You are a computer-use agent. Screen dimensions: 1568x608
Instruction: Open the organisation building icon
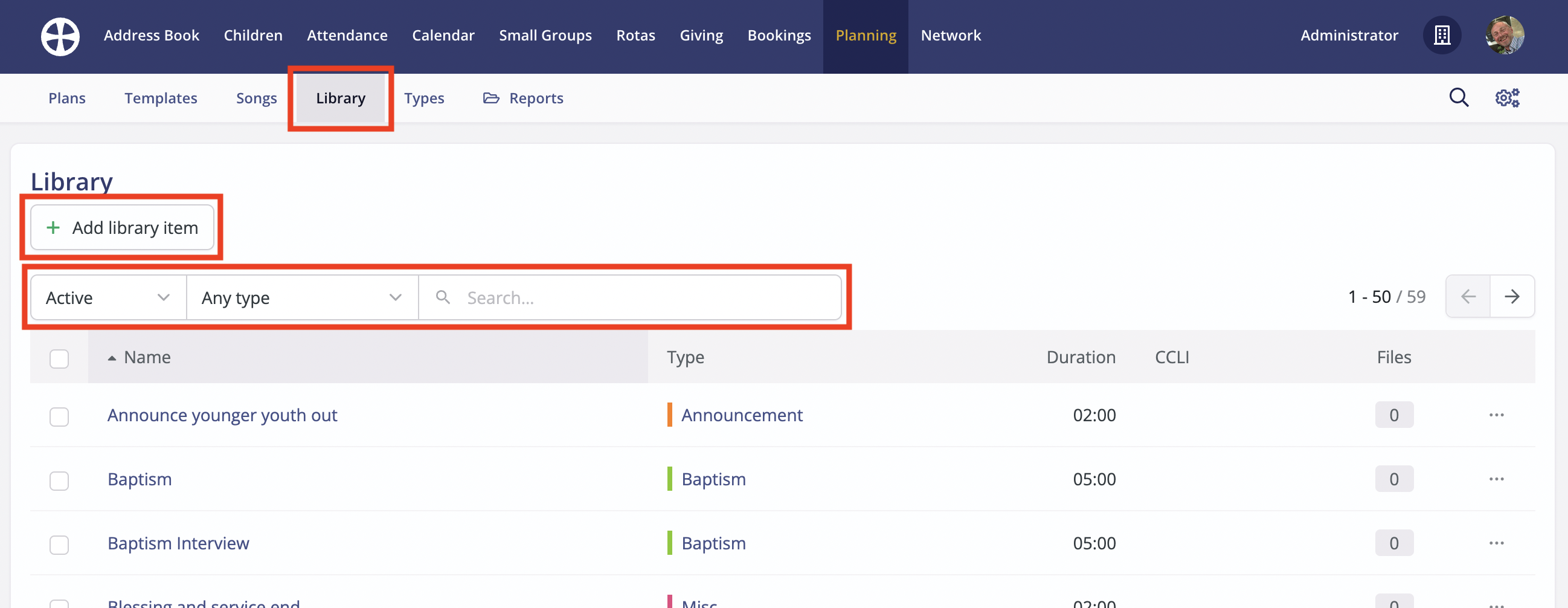click(1442, 35)
